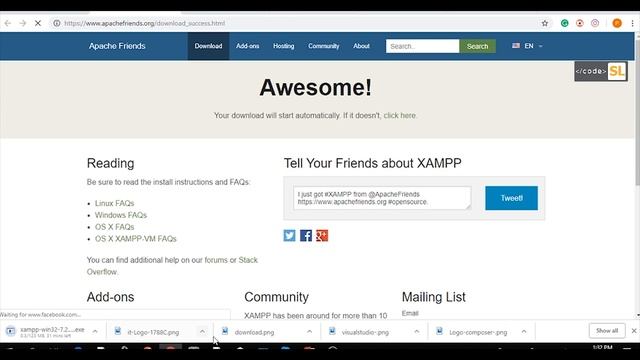640x360 pixels.
Task: Expand download.png options chevron
Action: 309,331
